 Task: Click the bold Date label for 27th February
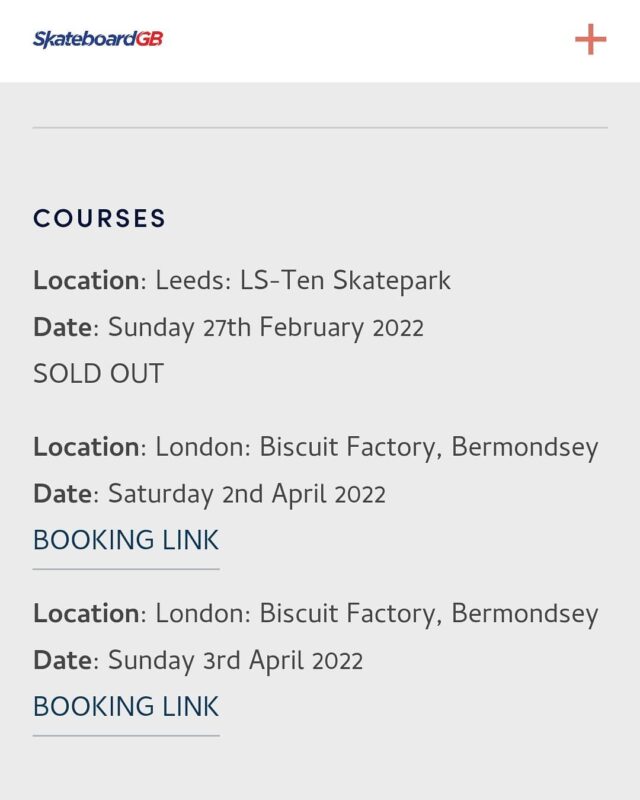[63, 327]
